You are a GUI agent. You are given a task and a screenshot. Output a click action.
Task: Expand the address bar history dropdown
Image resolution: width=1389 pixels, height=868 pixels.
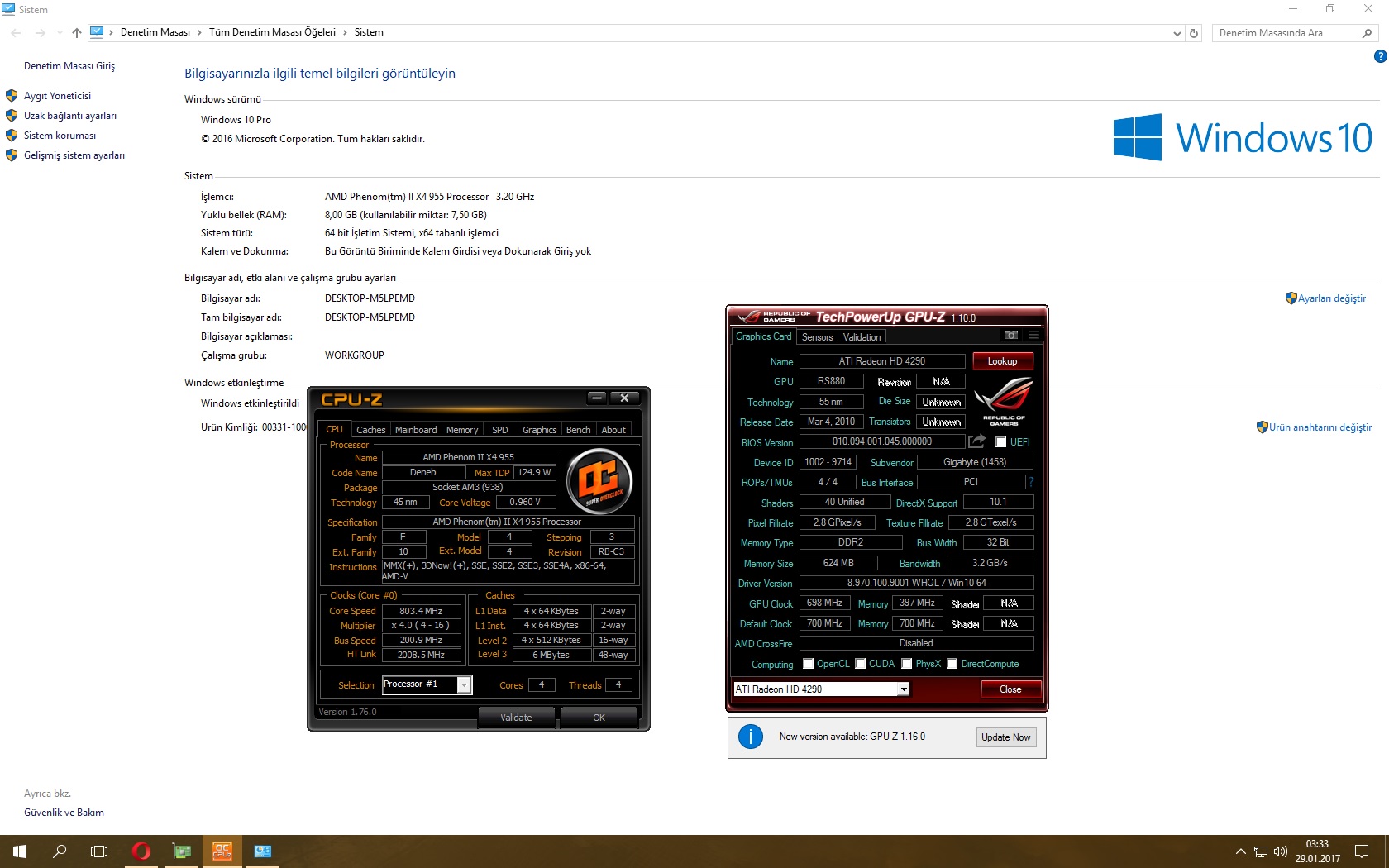[1177, 33]
